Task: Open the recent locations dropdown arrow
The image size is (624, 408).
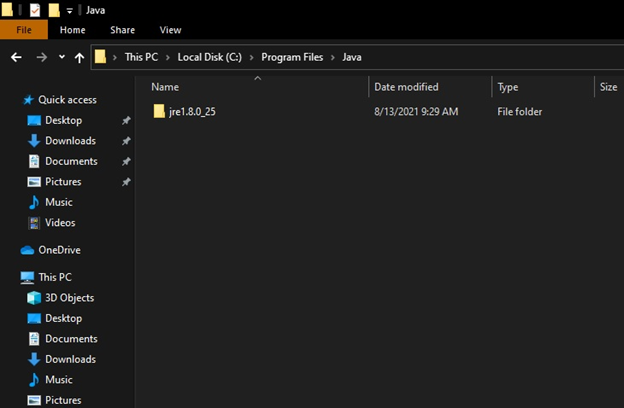Action: pyautogui.click(x=61, y=58)
